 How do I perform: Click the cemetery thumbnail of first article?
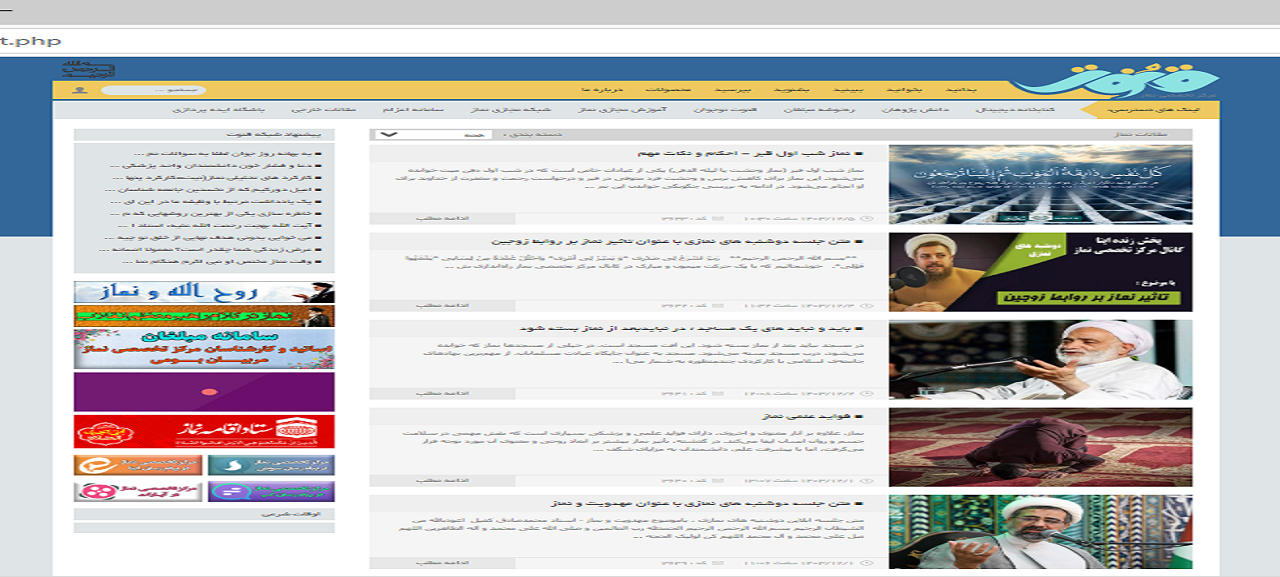click(1040, 184)
